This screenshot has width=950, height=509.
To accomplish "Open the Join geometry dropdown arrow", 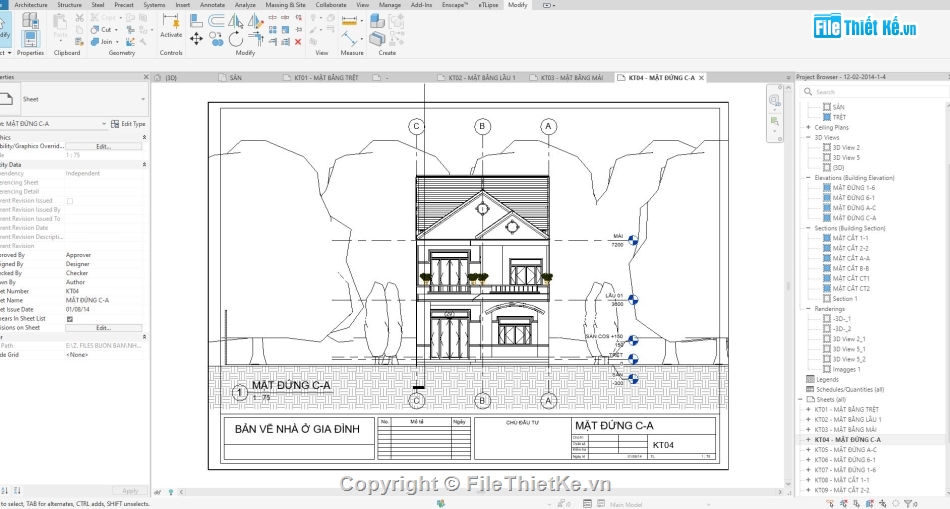I will click(117, 42).
